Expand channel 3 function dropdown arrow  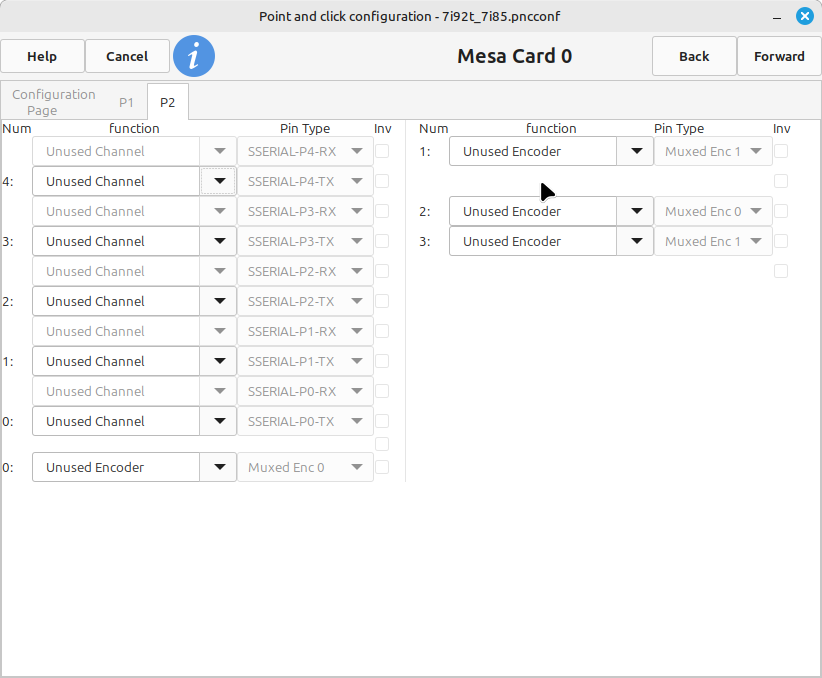point(218,241)
